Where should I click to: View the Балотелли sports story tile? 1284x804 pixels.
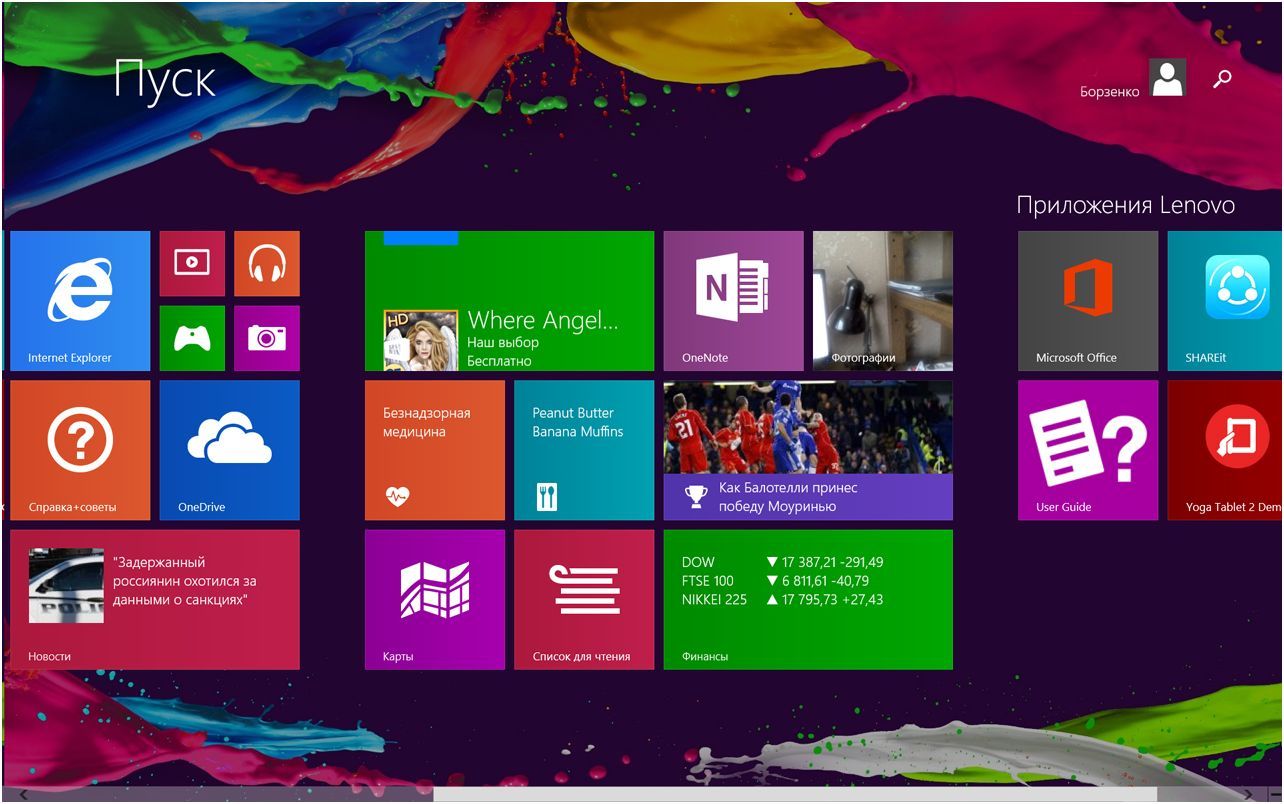pos(808,450)
